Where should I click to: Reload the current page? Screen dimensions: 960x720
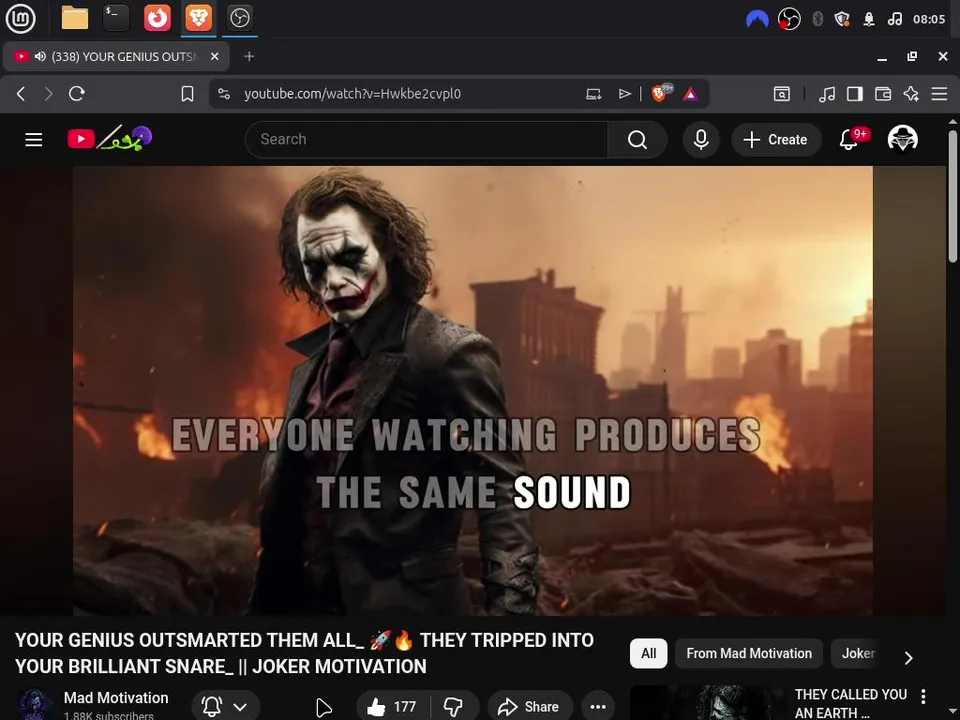coord(77,94)
